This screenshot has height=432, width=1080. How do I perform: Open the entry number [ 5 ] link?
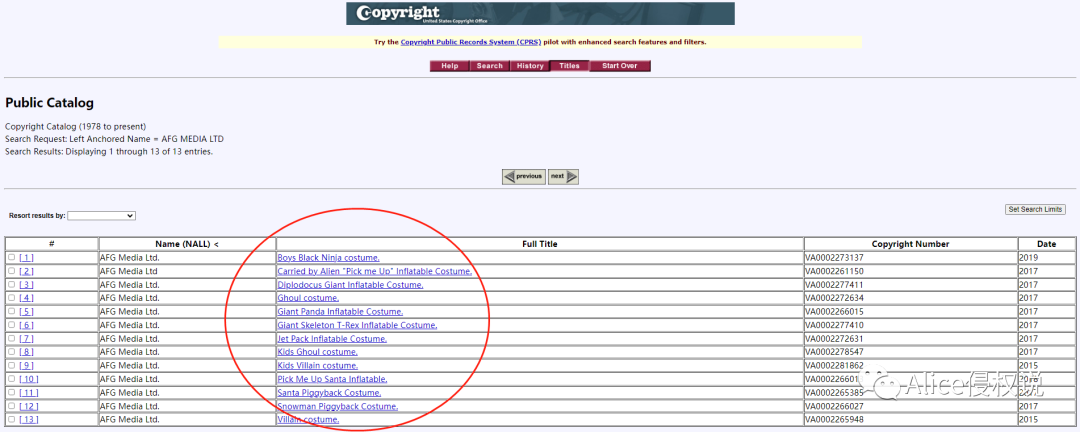click(x=26, y=311)
